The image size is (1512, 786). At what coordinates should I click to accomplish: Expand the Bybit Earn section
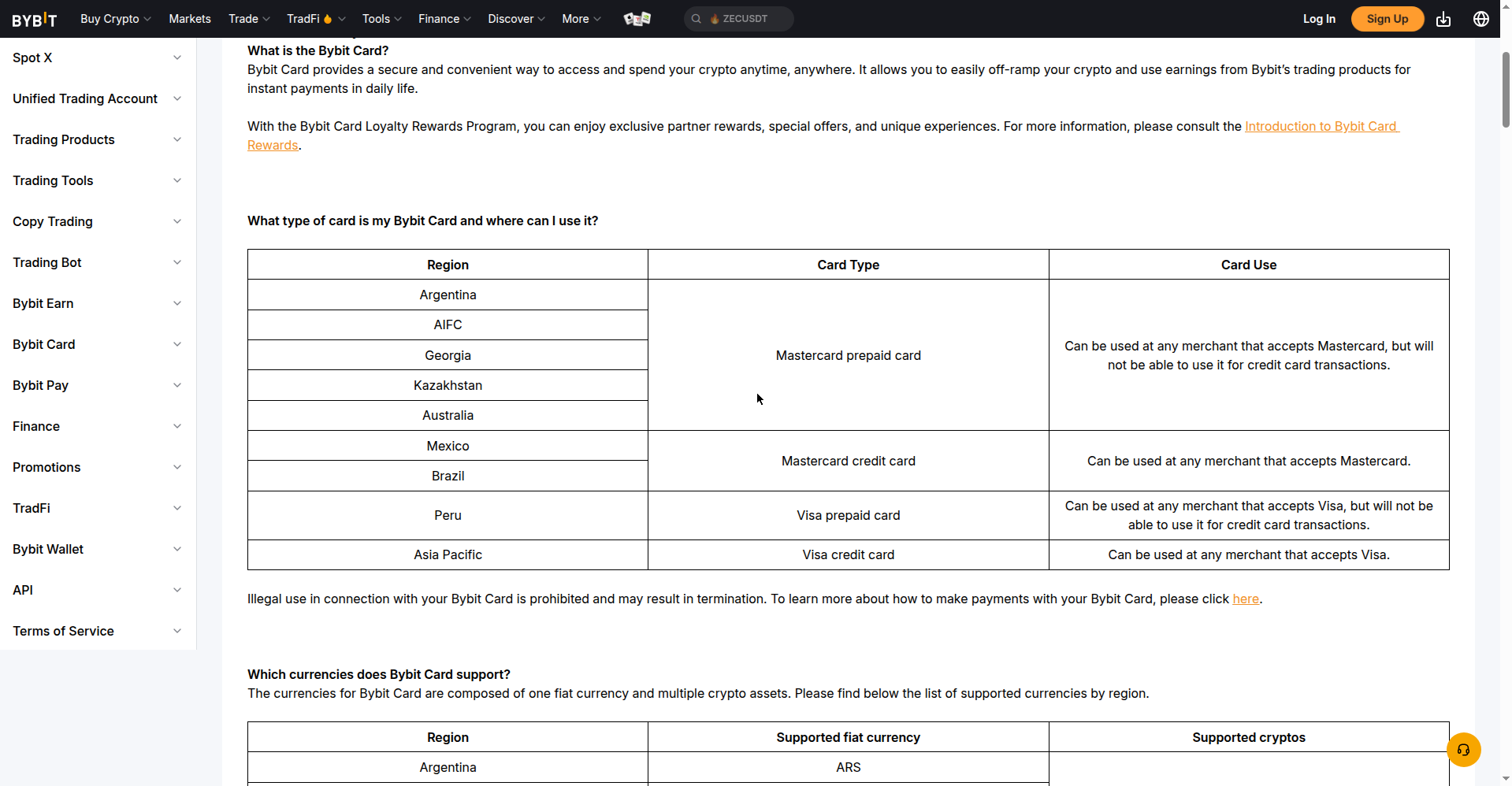pyautogui.click(x=98, y=303)
